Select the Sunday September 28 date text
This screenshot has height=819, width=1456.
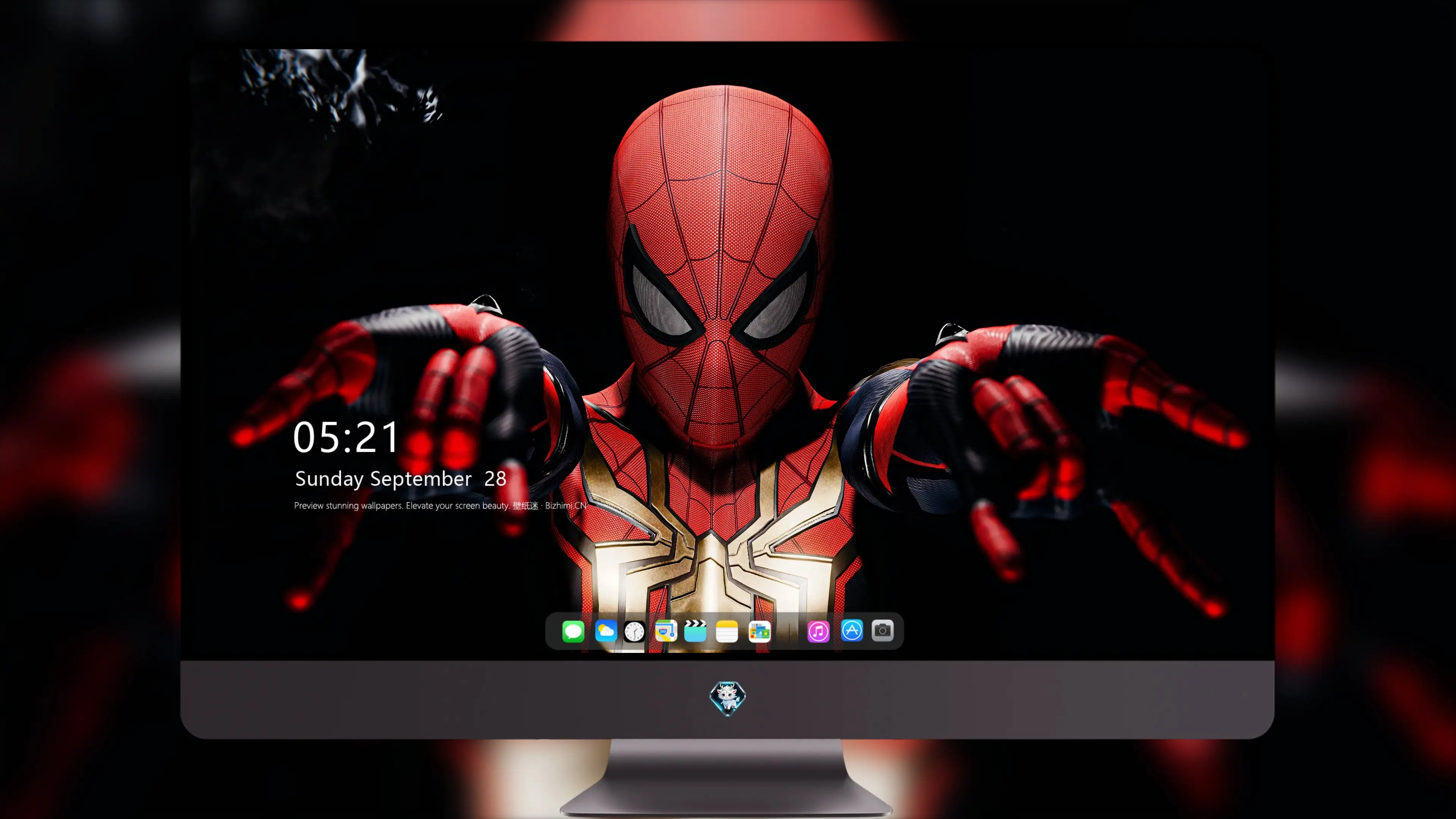[x=401, y=479]
